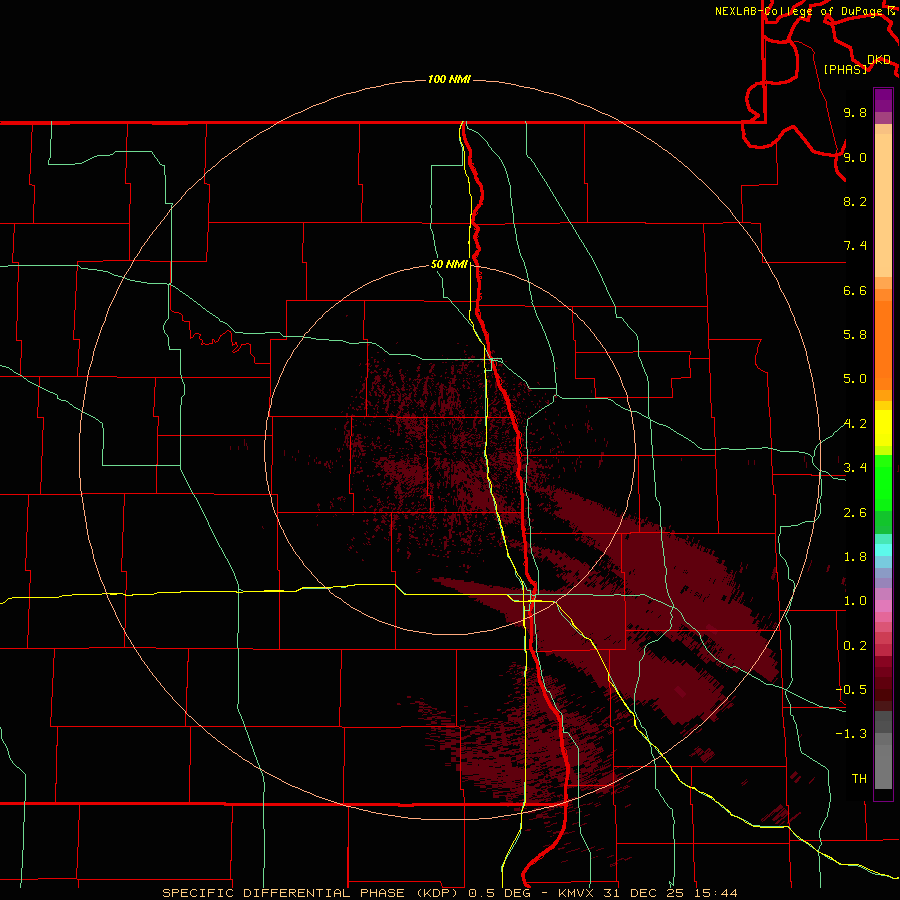900x900 pixels.
Task: Click the 9.8 value on the color scale
Action: click(x=855, y=112)
